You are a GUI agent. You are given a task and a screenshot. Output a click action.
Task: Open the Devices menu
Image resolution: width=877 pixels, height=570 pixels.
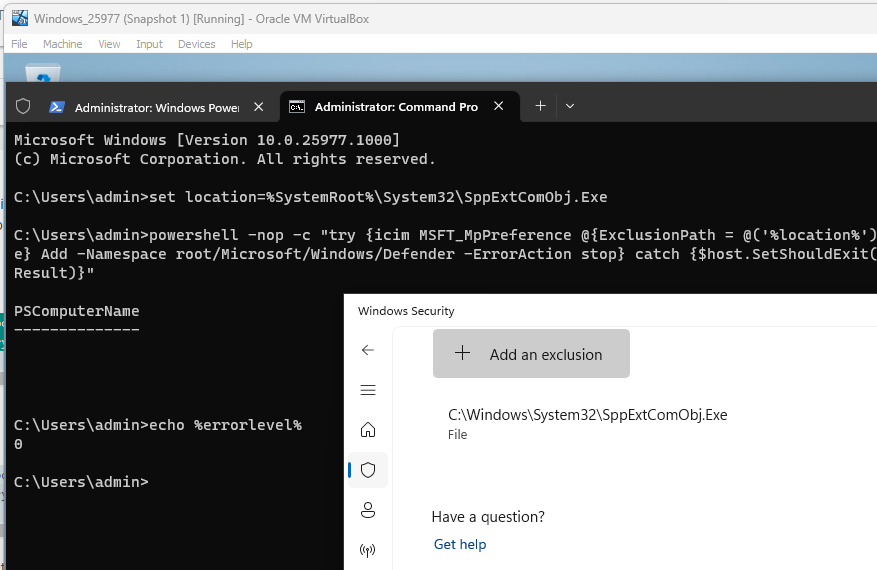[196, 44]
